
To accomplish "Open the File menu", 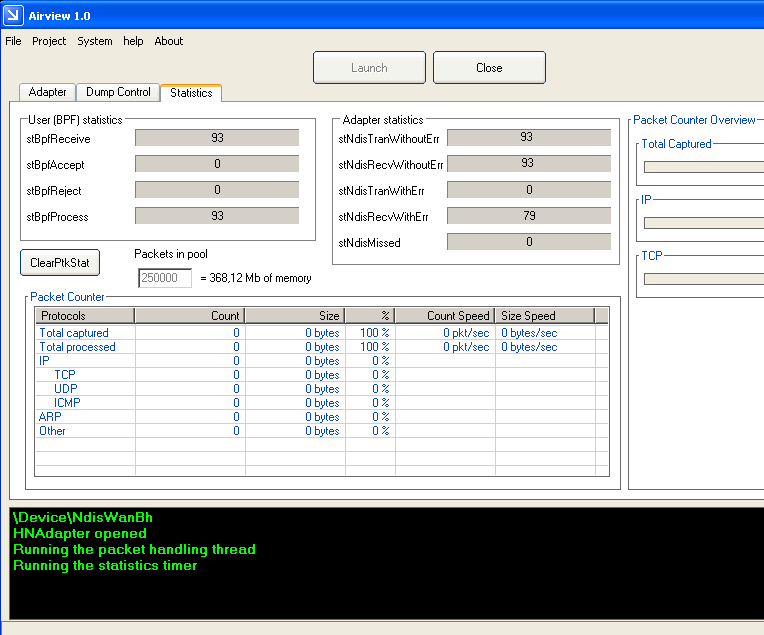I will [x=13, y=41].
